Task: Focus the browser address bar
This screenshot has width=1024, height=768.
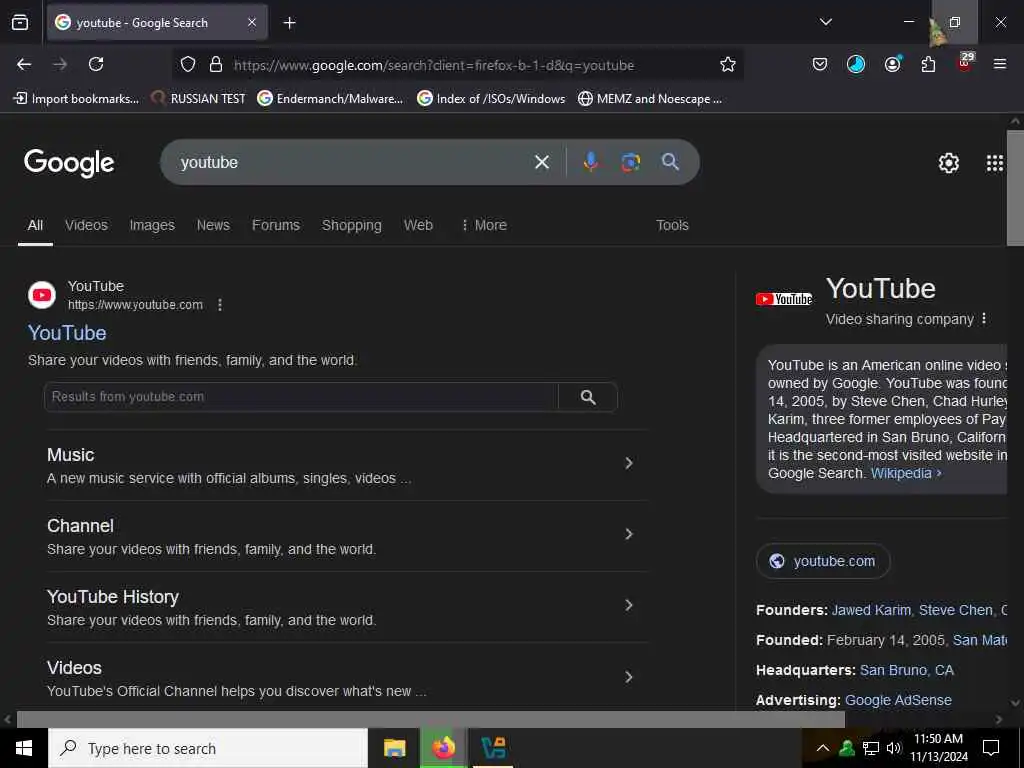Action: (x=457, y=65)
